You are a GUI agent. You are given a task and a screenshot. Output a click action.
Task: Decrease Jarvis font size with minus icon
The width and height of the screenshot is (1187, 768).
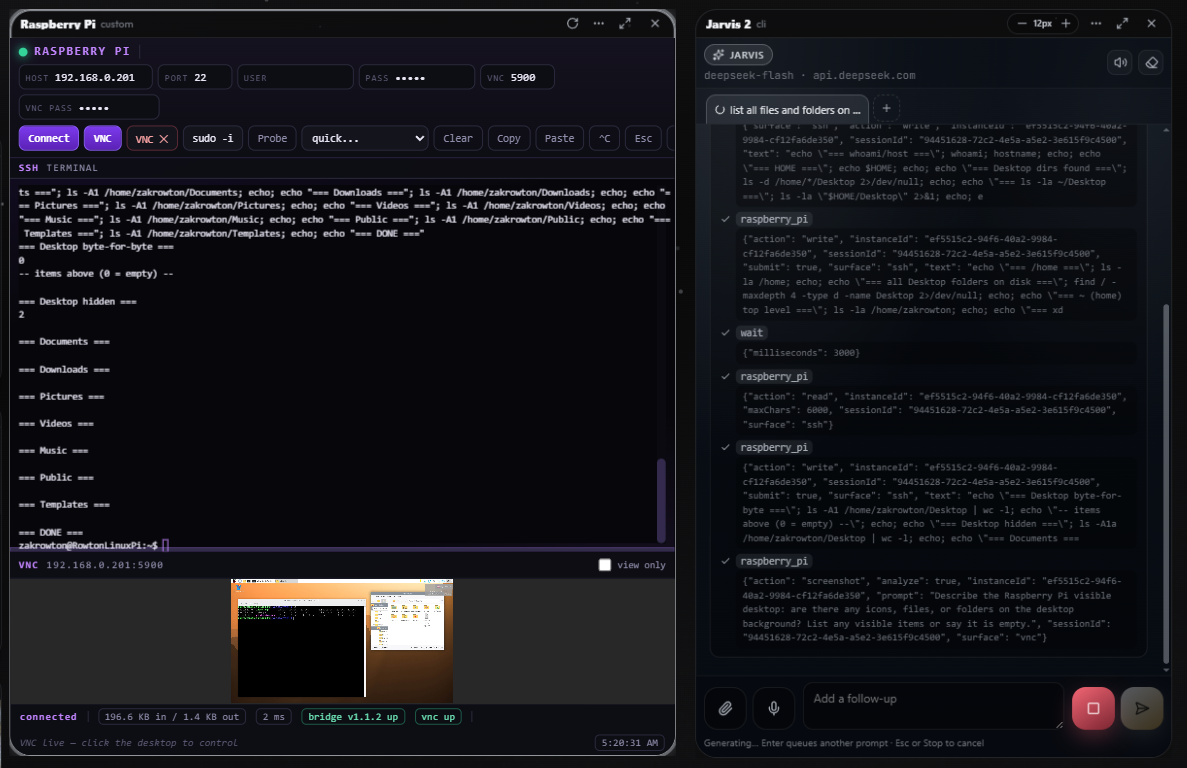click(x=1021, y=23)
